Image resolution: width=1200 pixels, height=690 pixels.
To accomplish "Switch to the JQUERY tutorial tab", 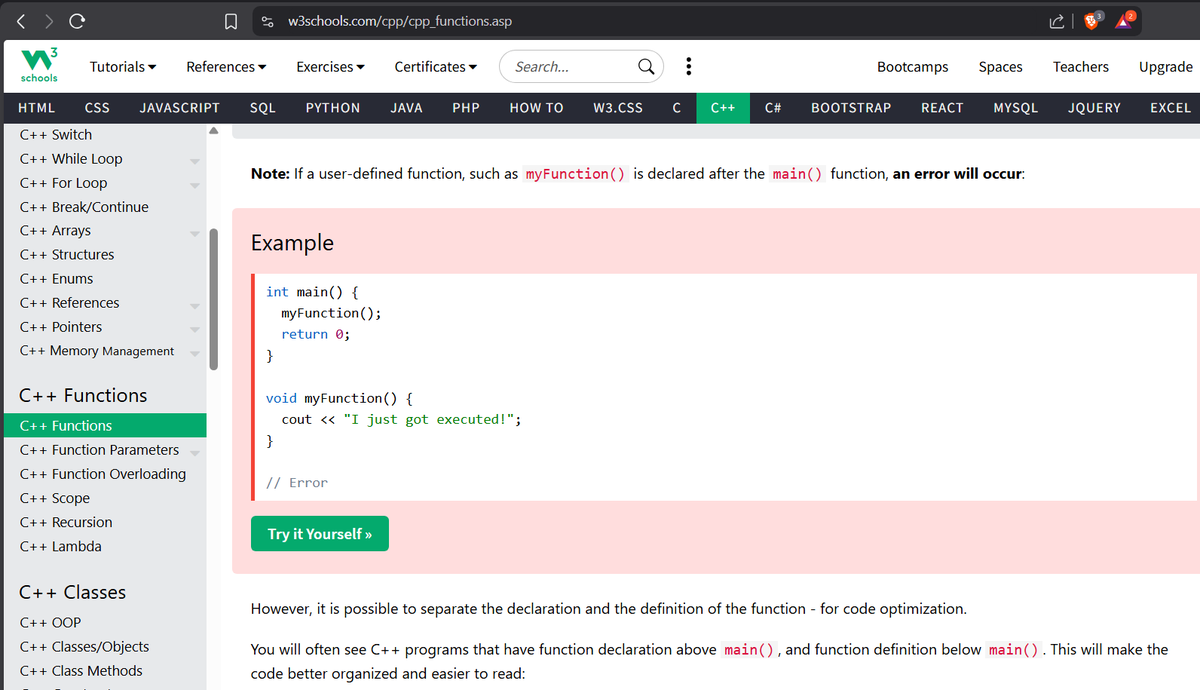I will click(x=1094, y=107).
